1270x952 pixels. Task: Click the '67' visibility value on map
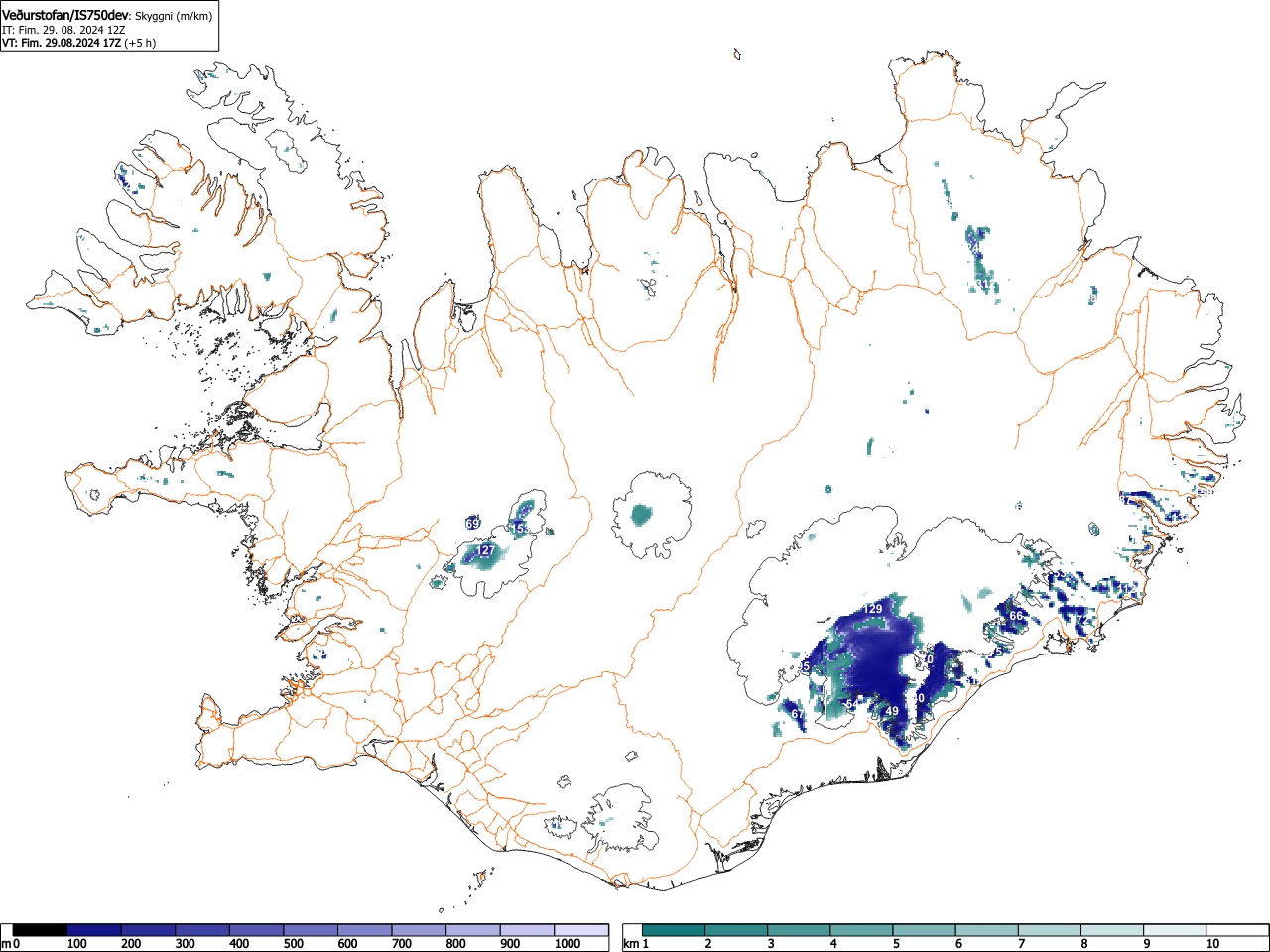click(x=798, y=714)
